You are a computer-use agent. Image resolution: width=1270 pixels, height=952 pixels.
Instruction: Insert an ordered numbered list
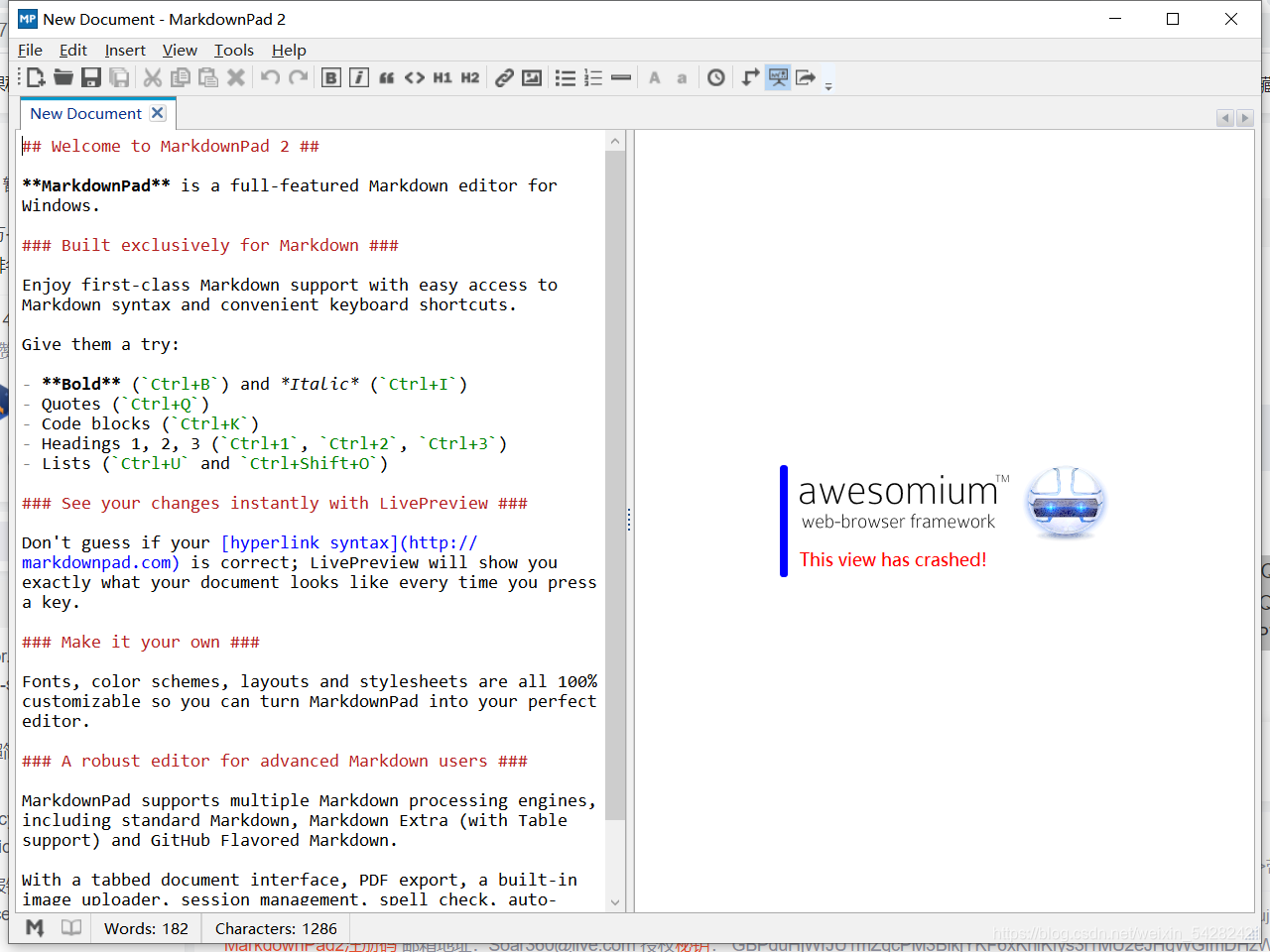pos(593,77)
